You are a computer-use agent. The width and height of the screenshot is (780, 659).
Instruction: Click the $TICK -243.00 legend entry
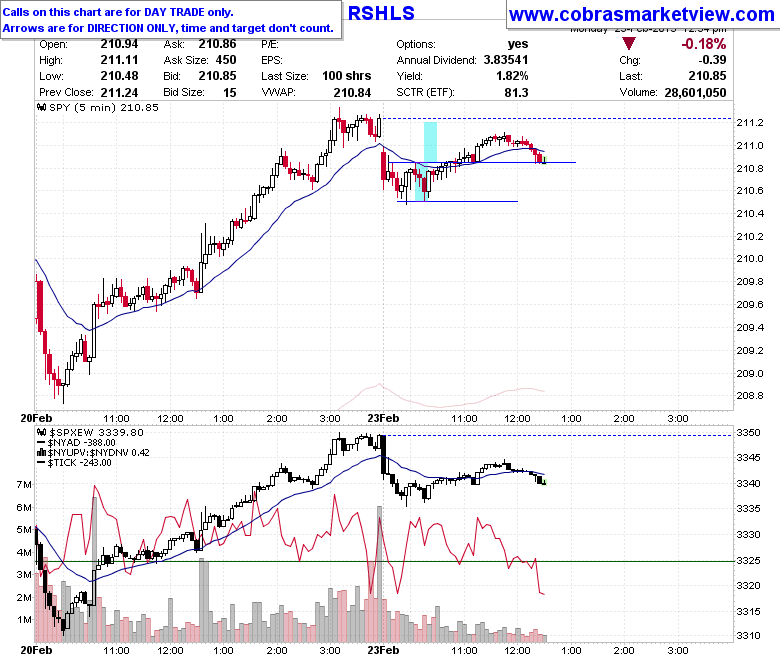pyautogui.click(x=79, y=463)
